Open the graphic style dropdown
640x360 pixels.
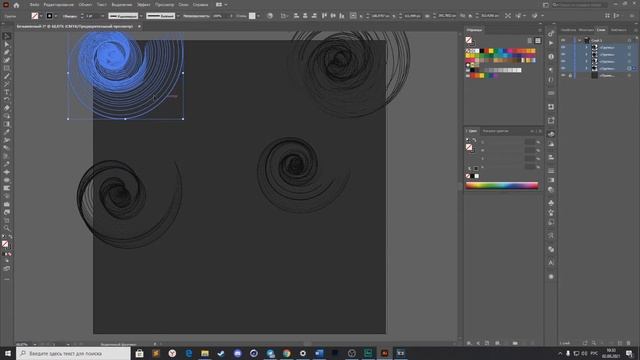258,16
